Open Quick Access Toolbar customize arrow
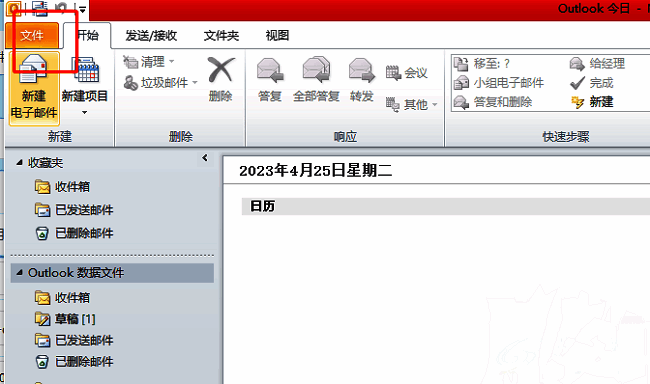This screenshot has width=650, height=384. click(82, 10)
